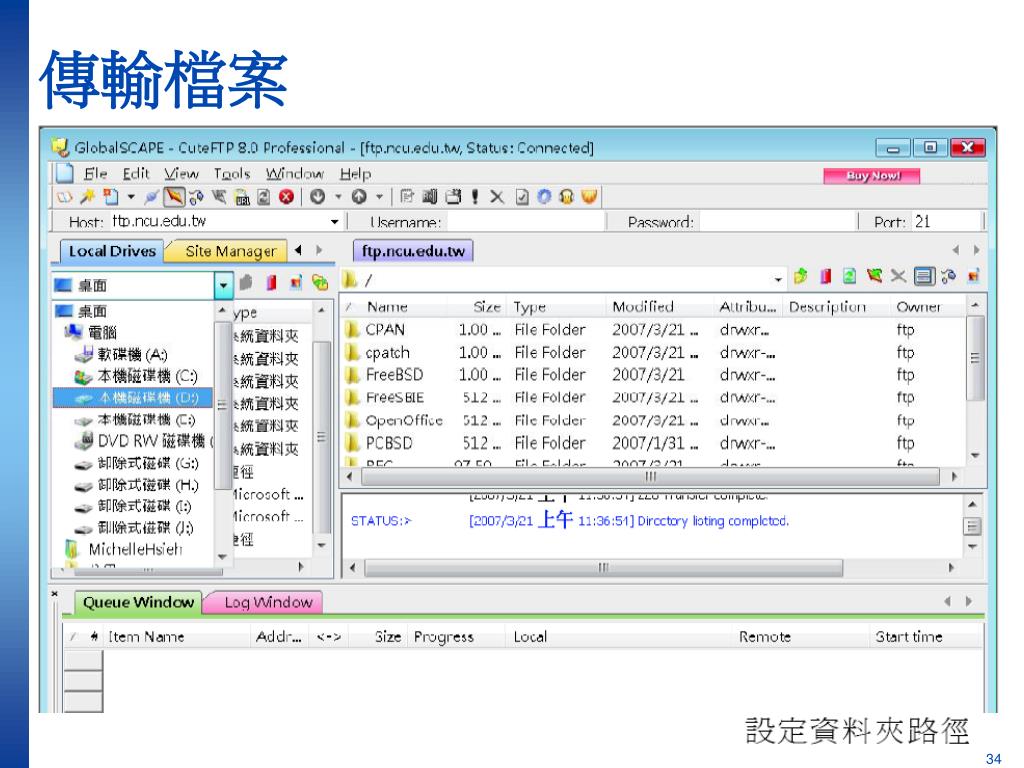Open the remote path dropdown arrow
1024x768 pixels.
[x=778, y=280]
